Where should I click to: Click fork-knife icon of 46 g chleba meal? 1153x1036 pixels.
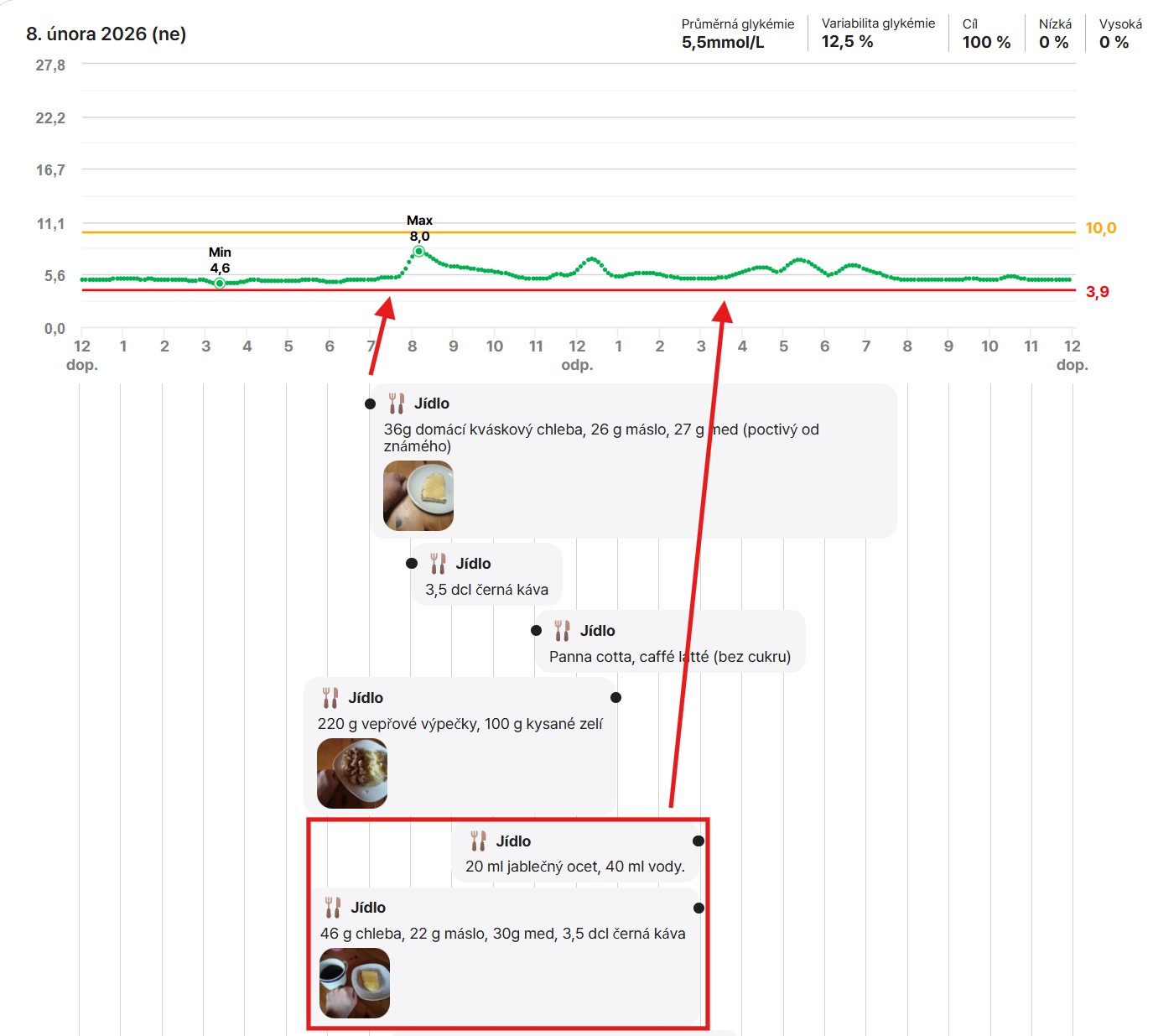333,908
